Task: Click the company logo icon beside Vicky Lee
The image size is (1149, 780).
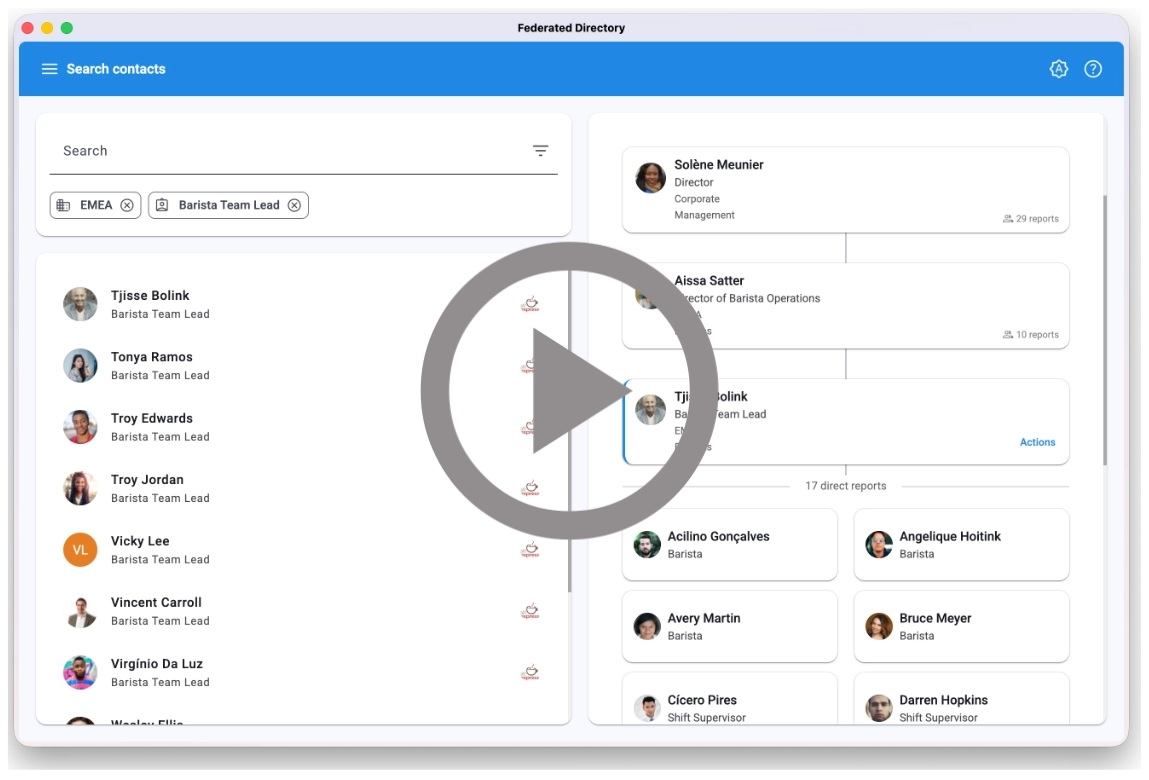Action: click(x=530, y=550)
